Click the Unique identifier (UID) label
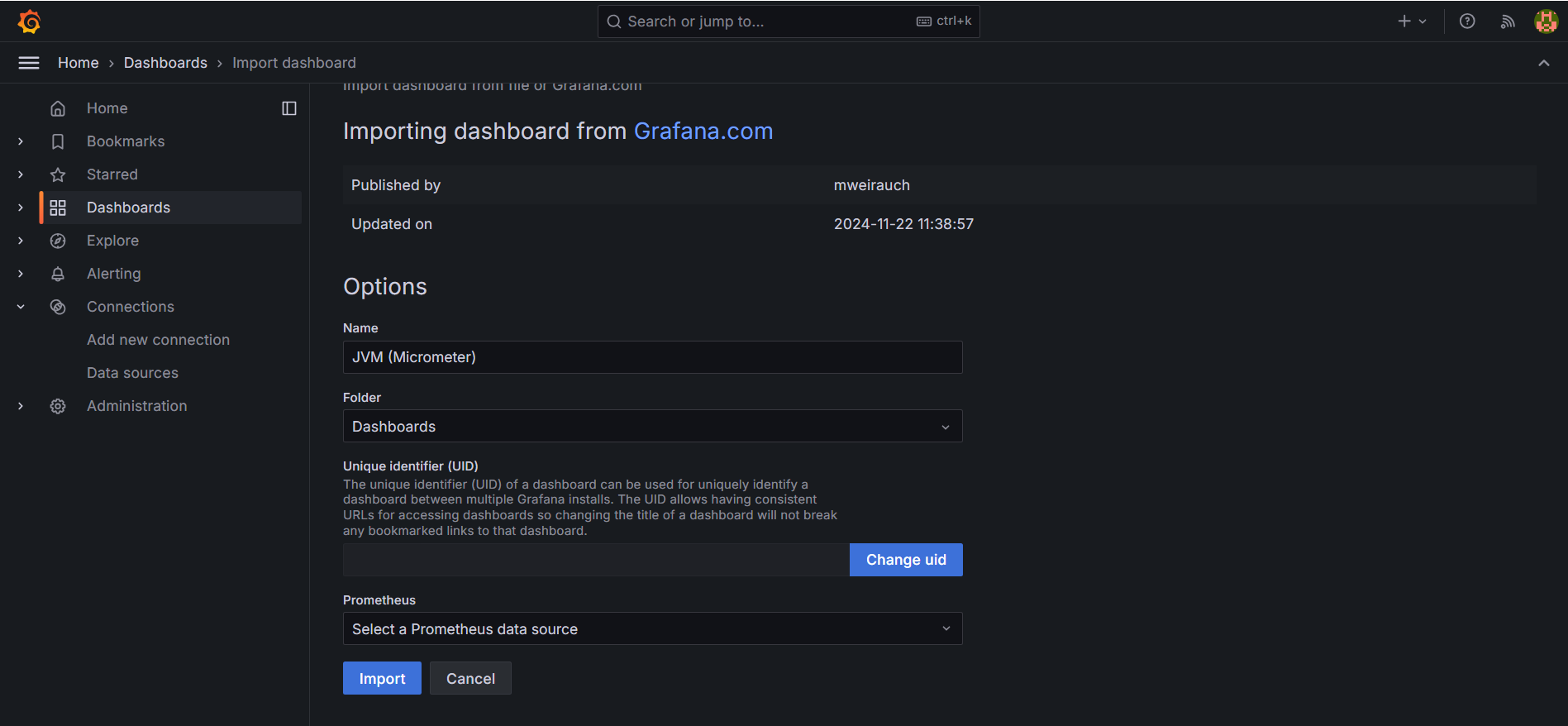 [411, 466]
